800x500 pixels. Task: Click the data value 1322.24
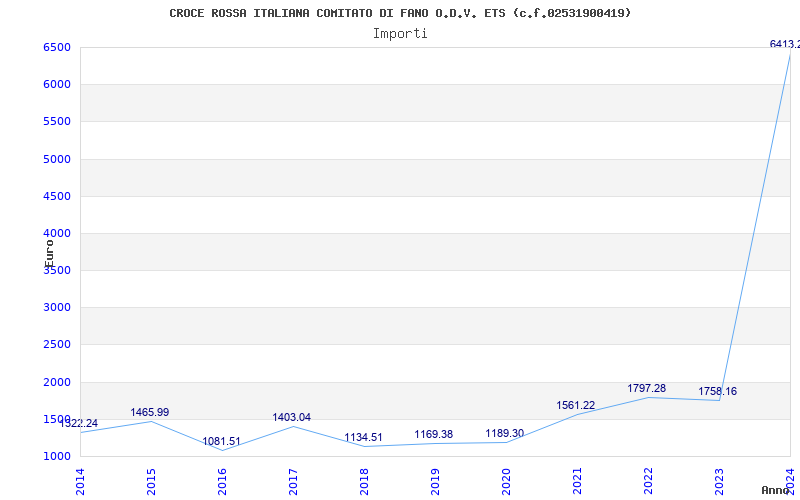point(79,423)
